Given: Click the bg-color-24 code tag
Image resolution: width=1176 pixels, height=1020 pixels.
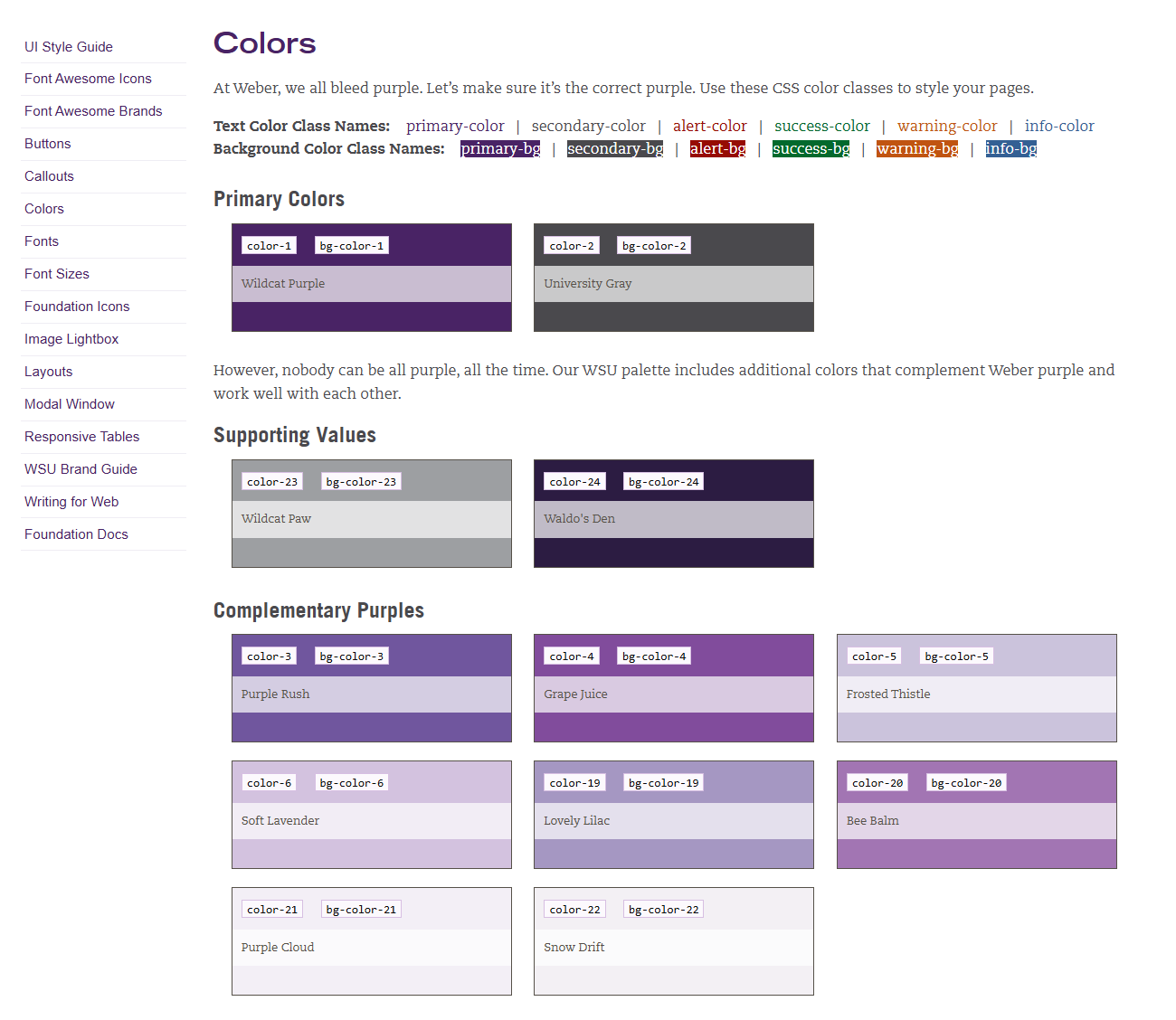Looking at the screenshot, I should tap(664, 481).
